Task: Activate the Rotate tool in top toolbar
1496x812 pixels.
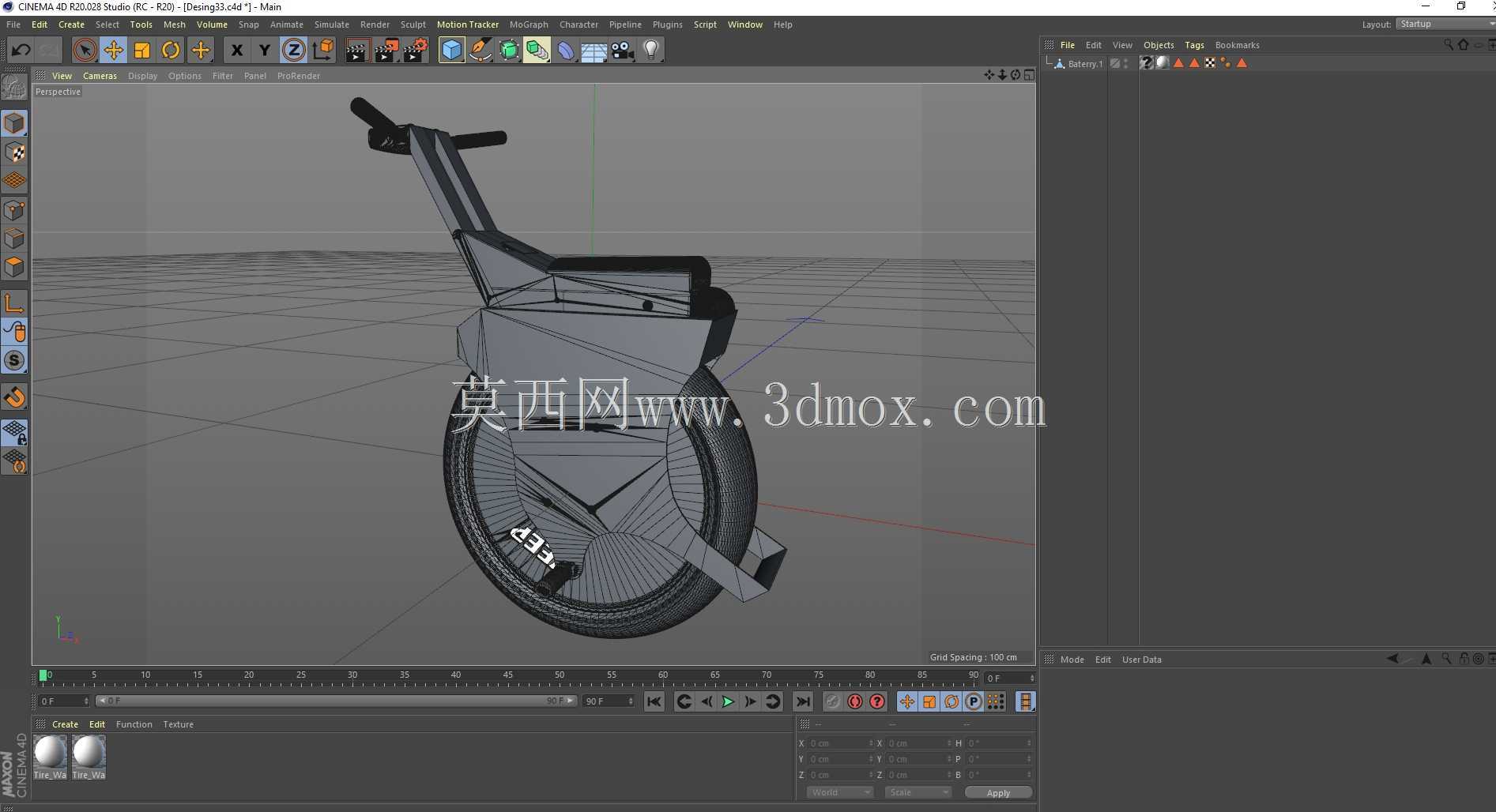Action: (x=171, y=51)
